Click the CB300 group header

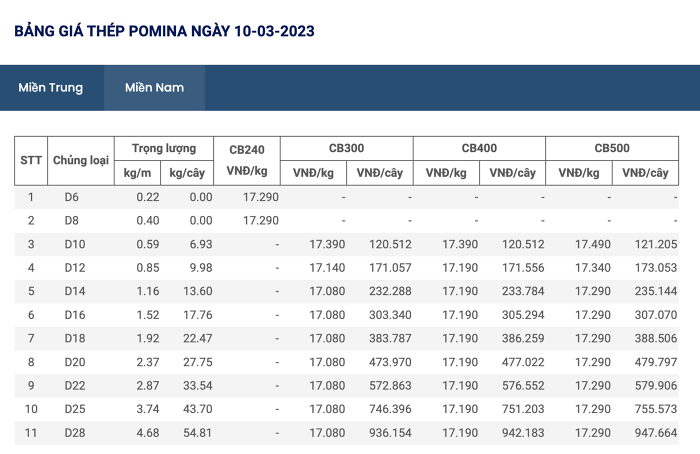(x=346, y=148)
